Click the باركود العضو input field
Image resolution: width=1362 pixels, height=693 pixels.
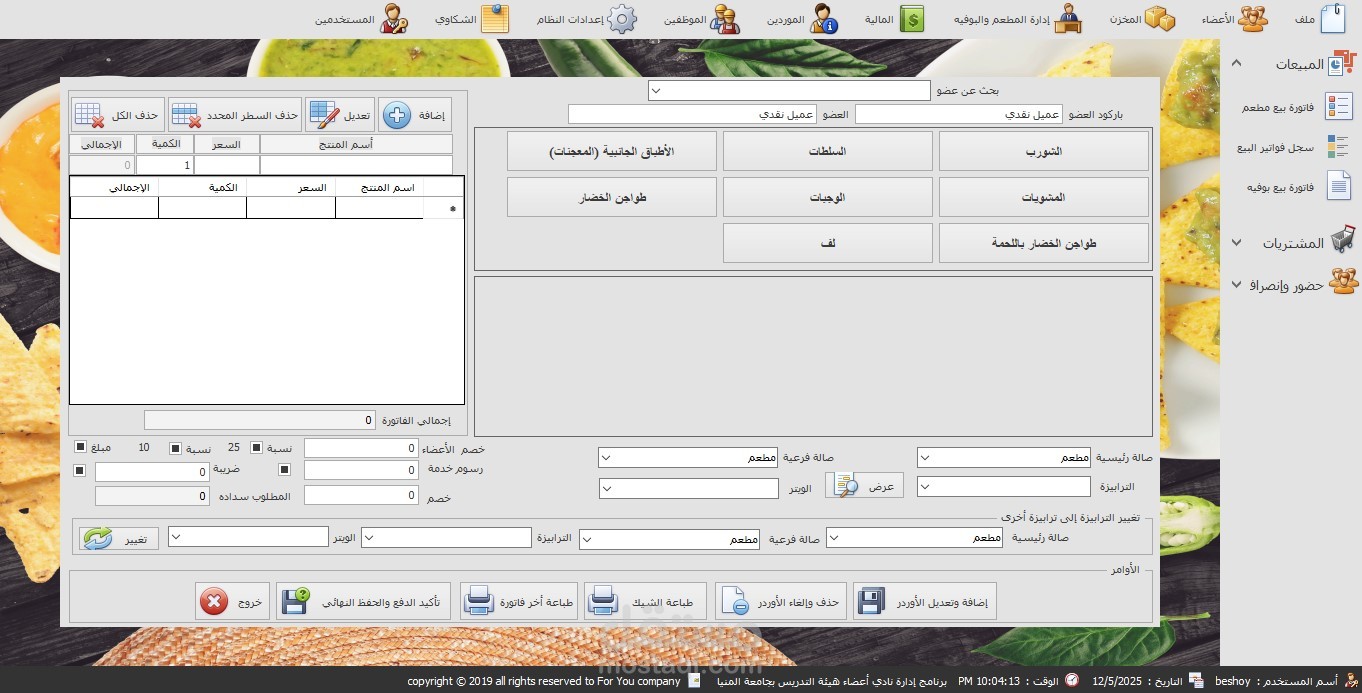[959, 115]
